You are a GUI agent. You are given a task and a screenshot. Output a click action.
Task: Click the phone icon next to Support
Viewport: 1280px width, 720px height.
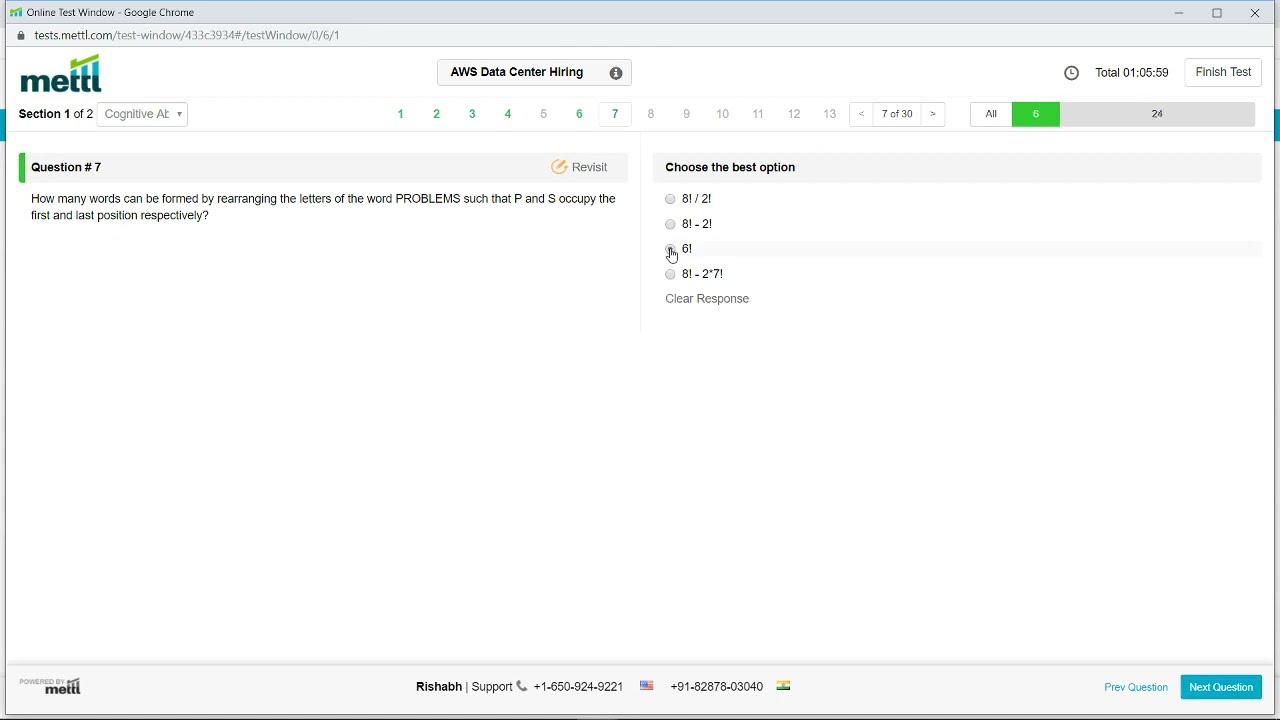coord(522,686)
